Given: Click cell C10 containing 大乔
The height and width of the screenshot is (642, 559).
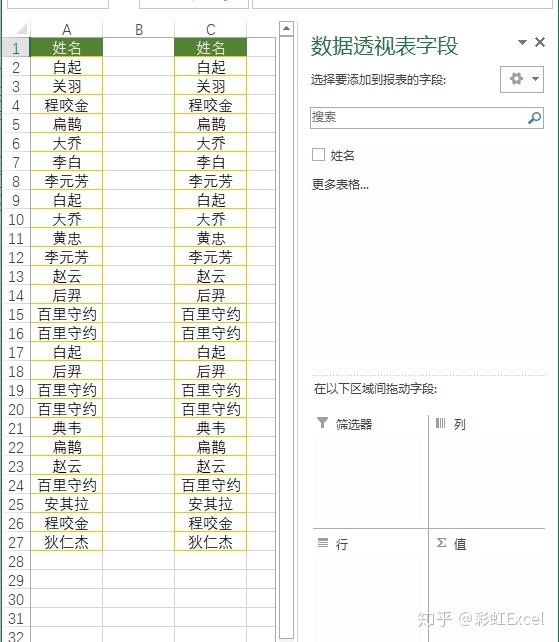Looking at the screenshot, I should tap(210, 219).
